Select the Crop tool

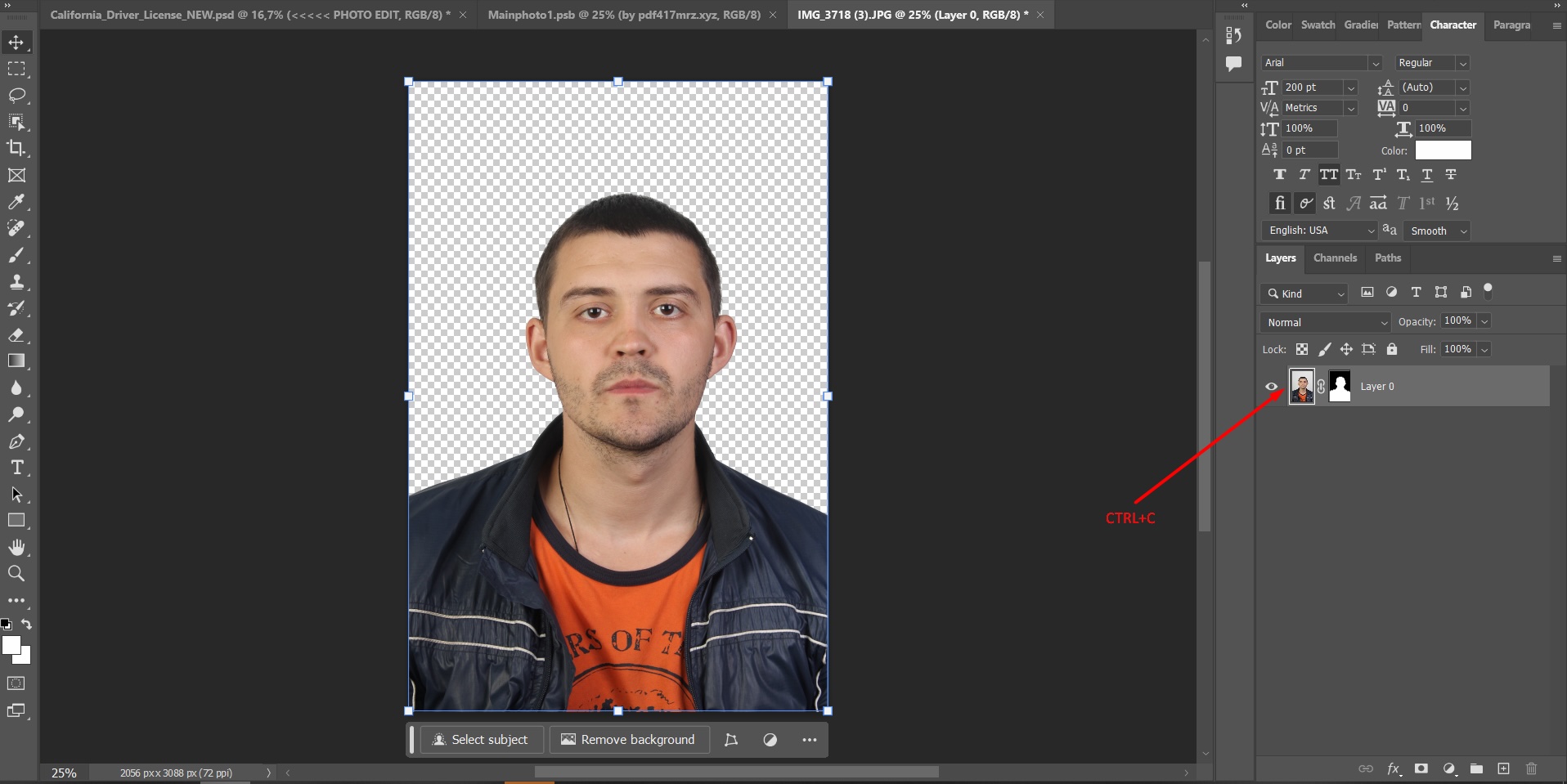16,149
